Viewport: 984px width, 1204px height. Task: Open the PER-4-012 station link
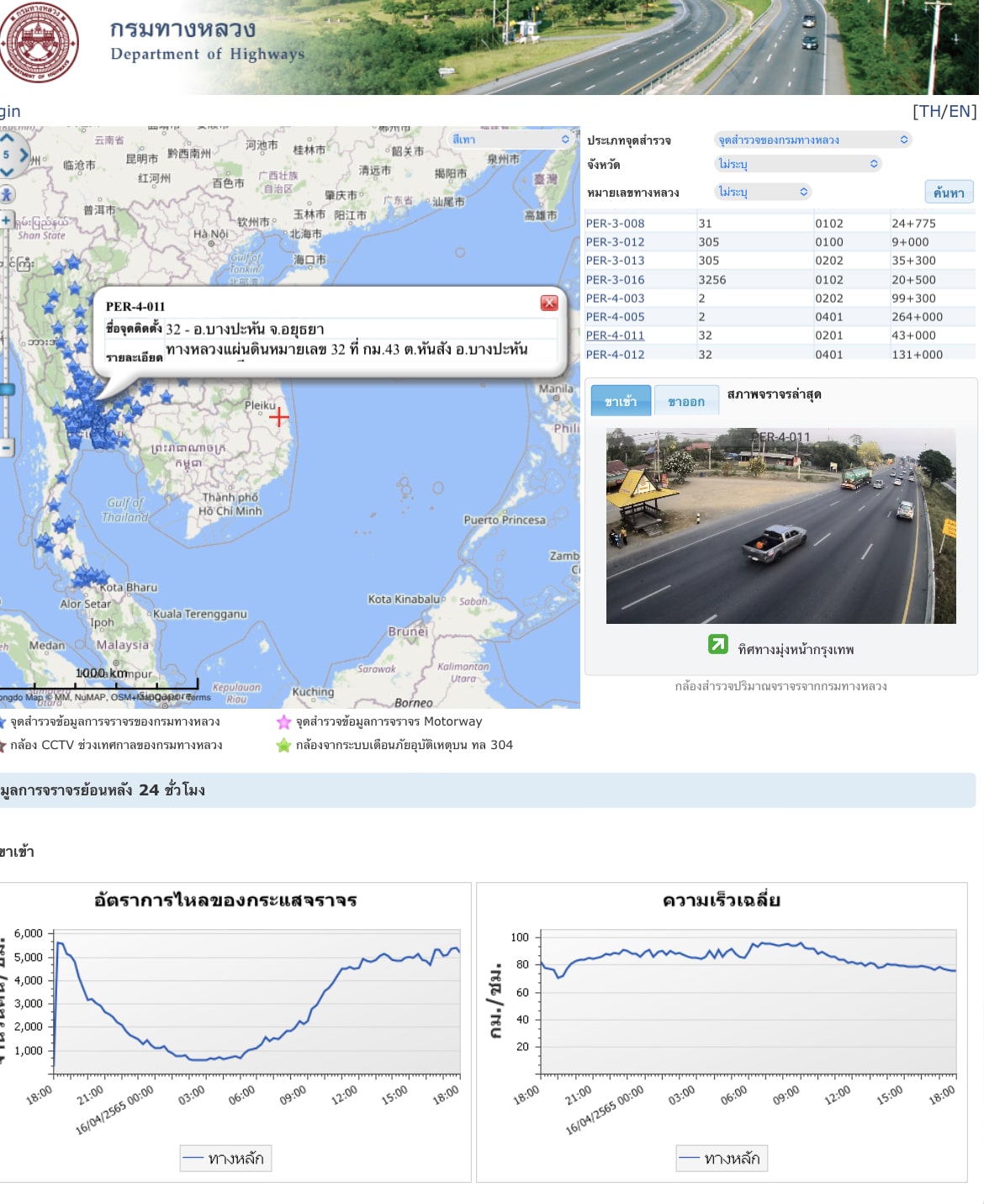pyautogui.click(x=615, y=354)
